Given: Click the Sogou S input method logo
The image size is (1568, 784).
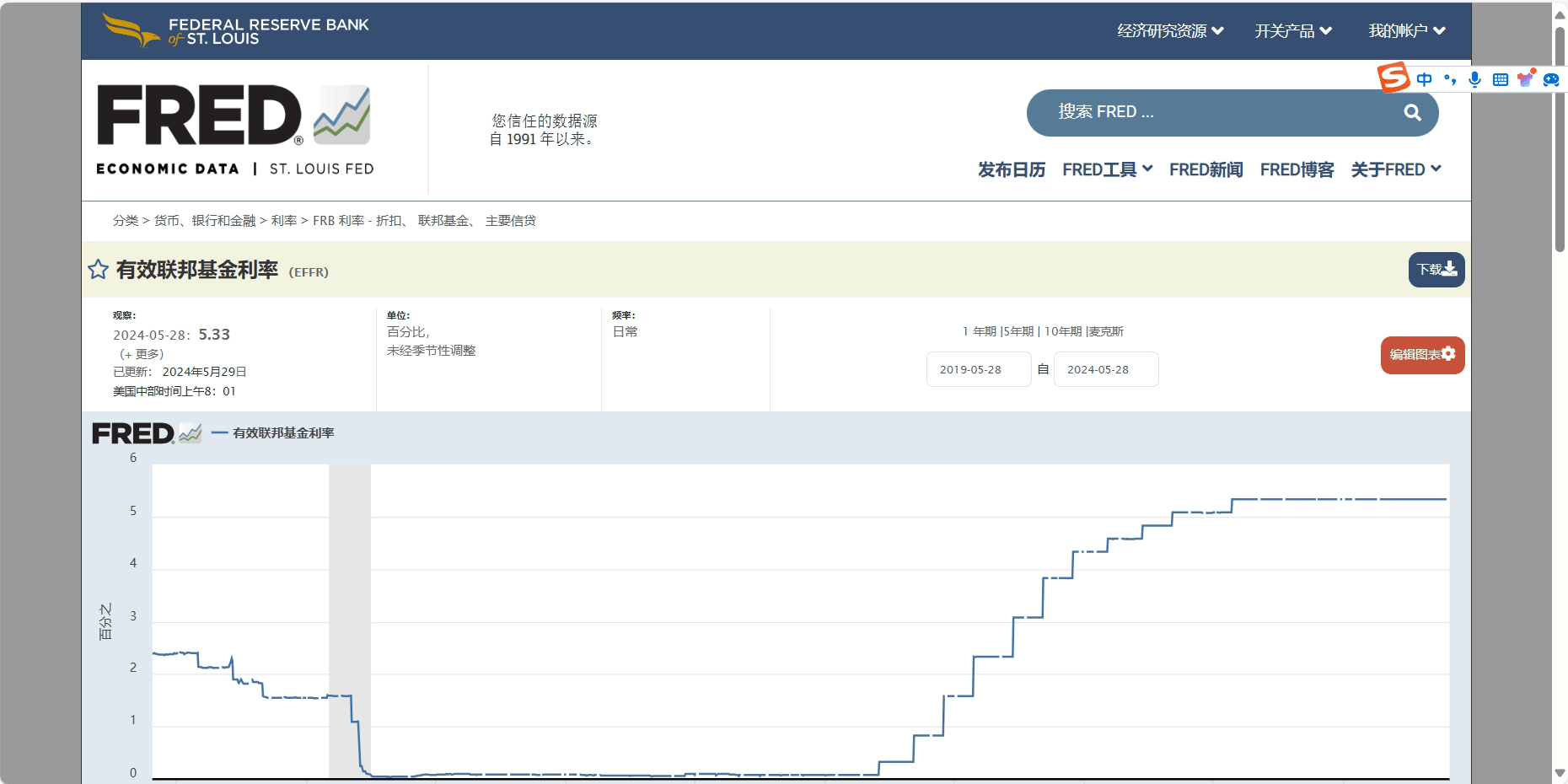Looking at the screenshot, I should (x=1393, y=78).
